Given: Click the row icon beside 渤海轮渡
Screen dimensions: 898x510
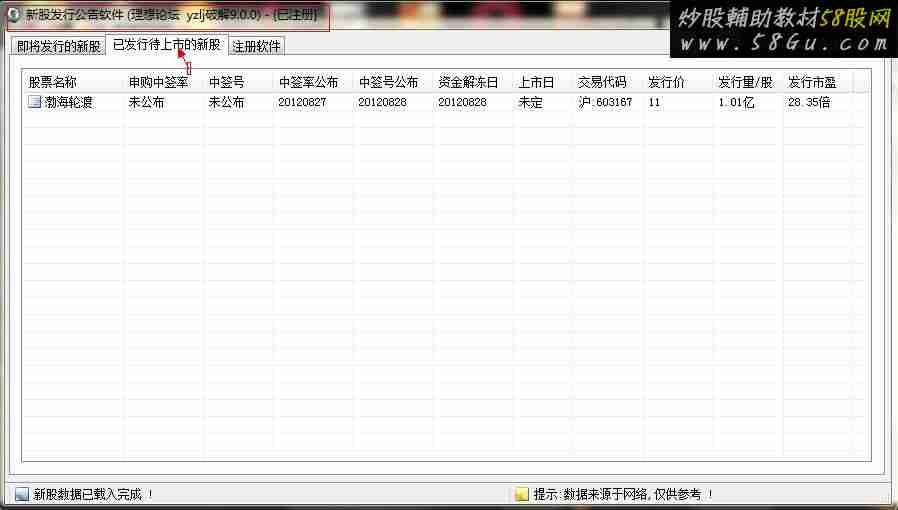Looking at the screenshot, I should 35,102.
